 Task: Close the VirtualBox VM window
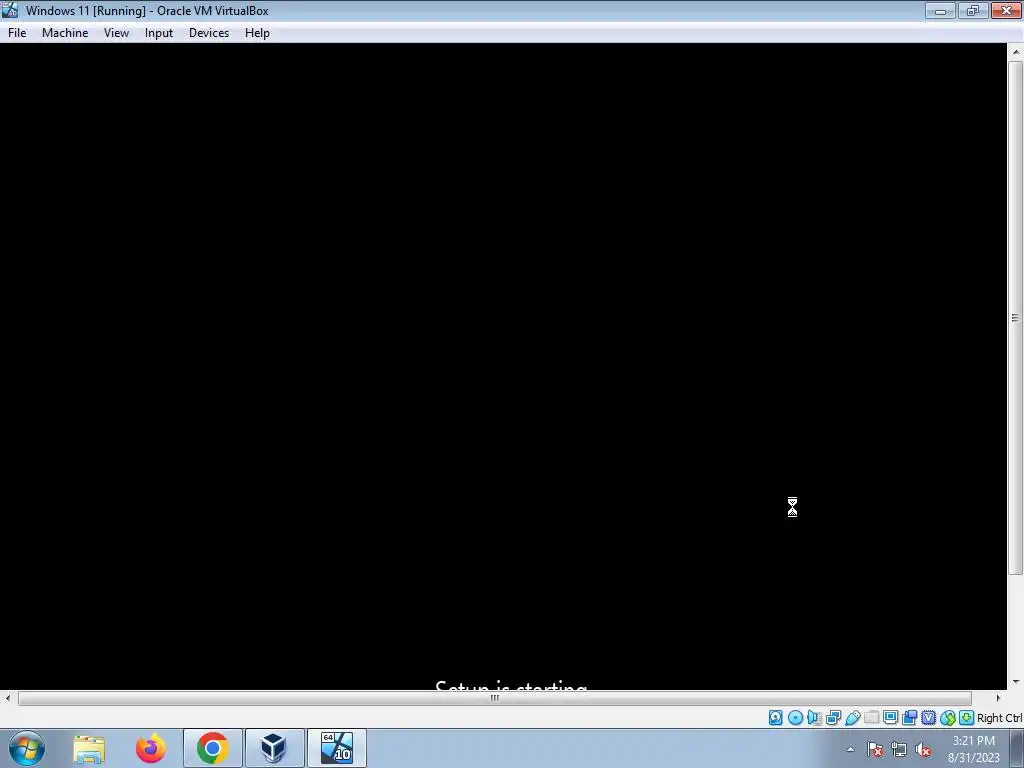pos(1006,10)
